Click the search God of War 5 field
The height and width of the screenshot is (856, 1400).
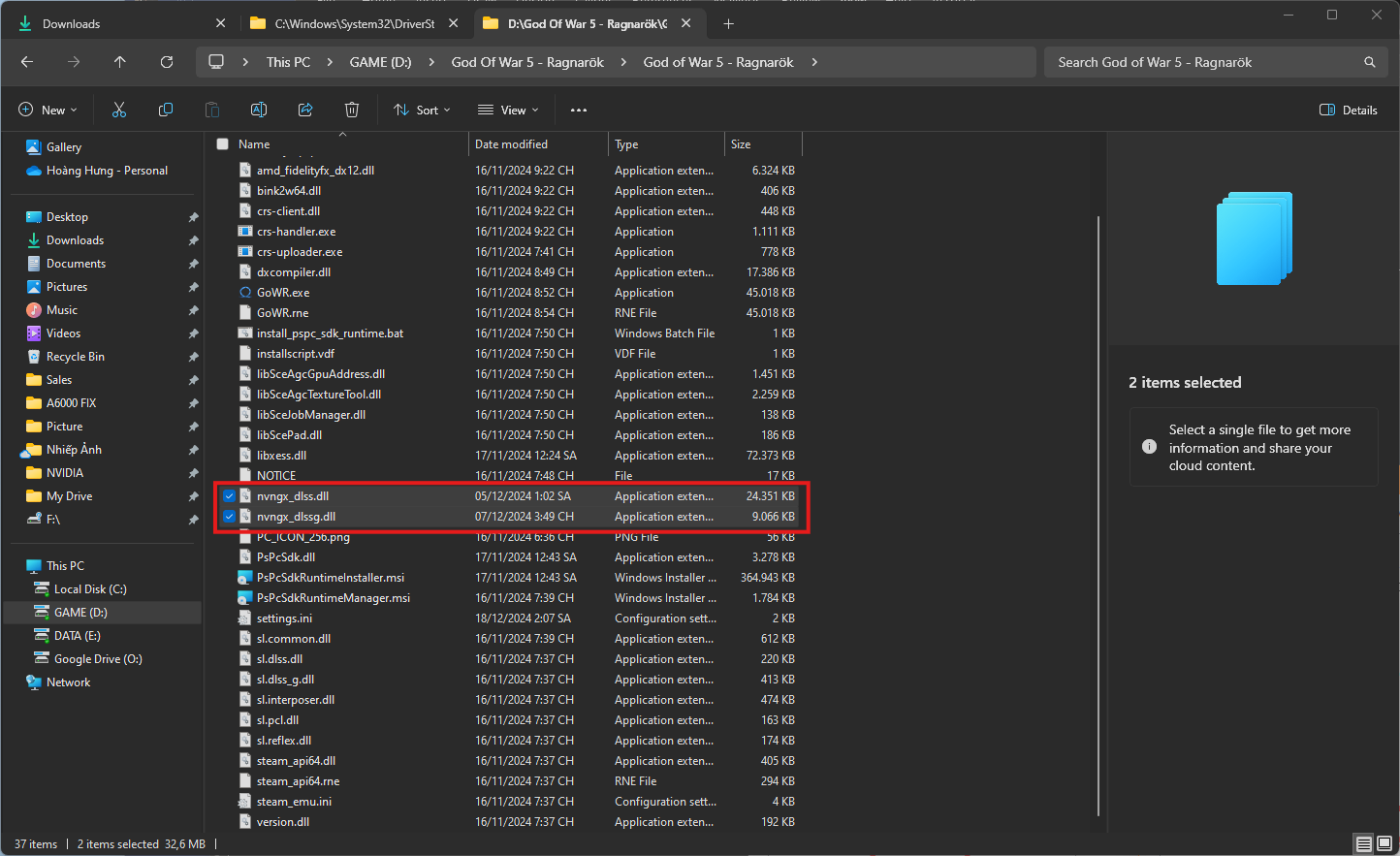[1215, 62]
